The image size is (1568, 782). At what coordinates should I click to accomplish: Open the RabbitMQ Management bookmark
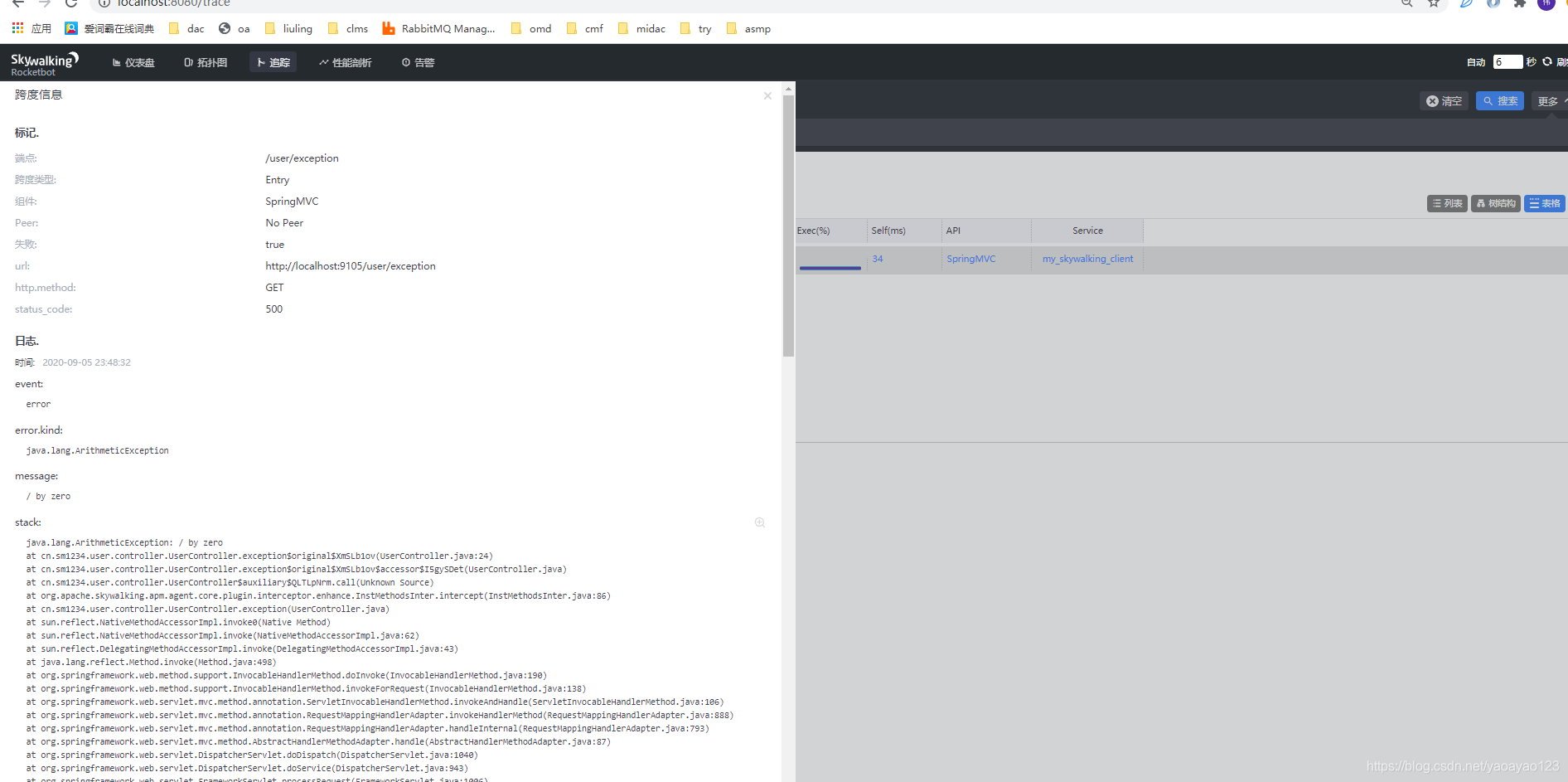(438, 28)
